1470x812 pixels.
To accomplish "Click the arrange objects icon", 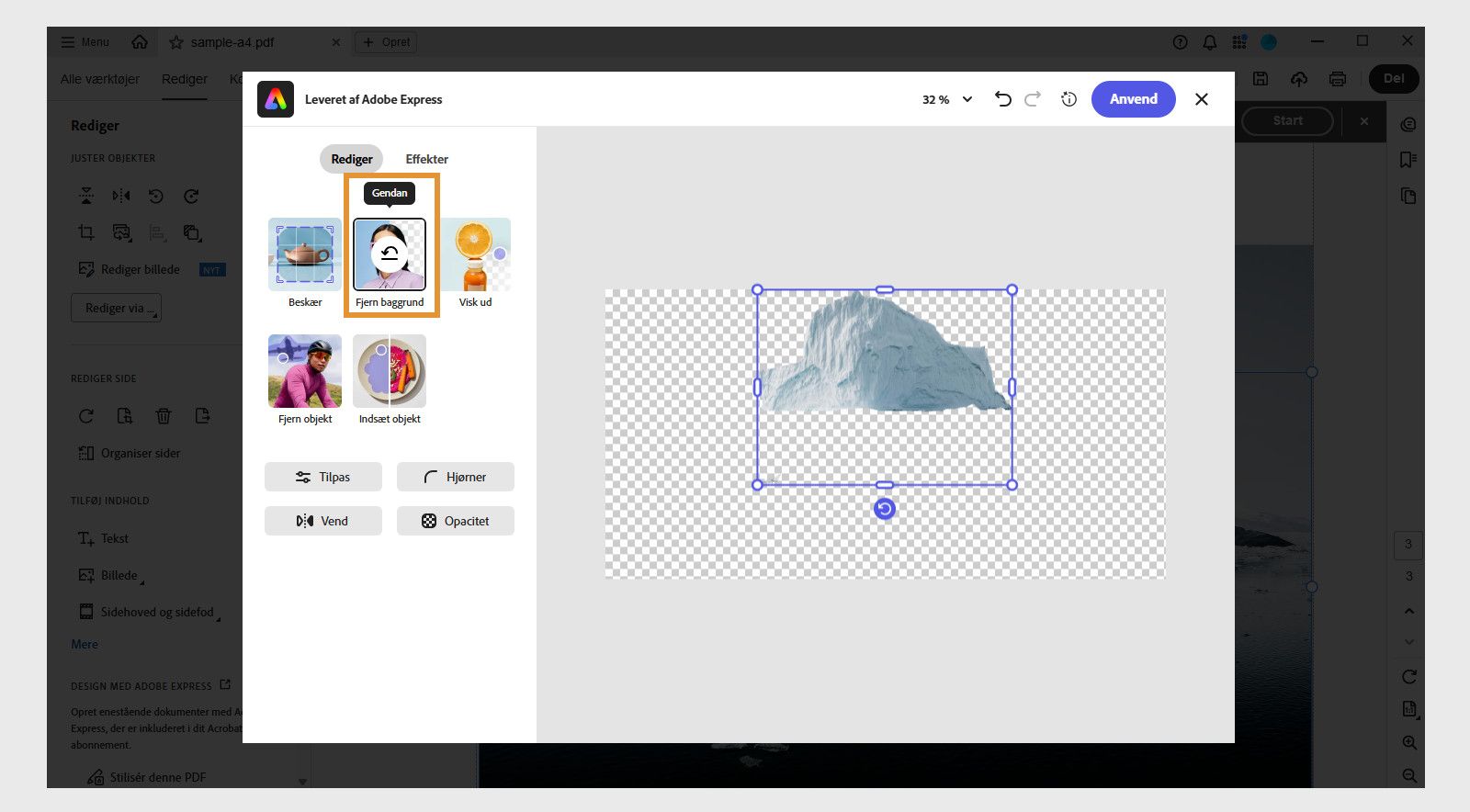I will point(191,232).
